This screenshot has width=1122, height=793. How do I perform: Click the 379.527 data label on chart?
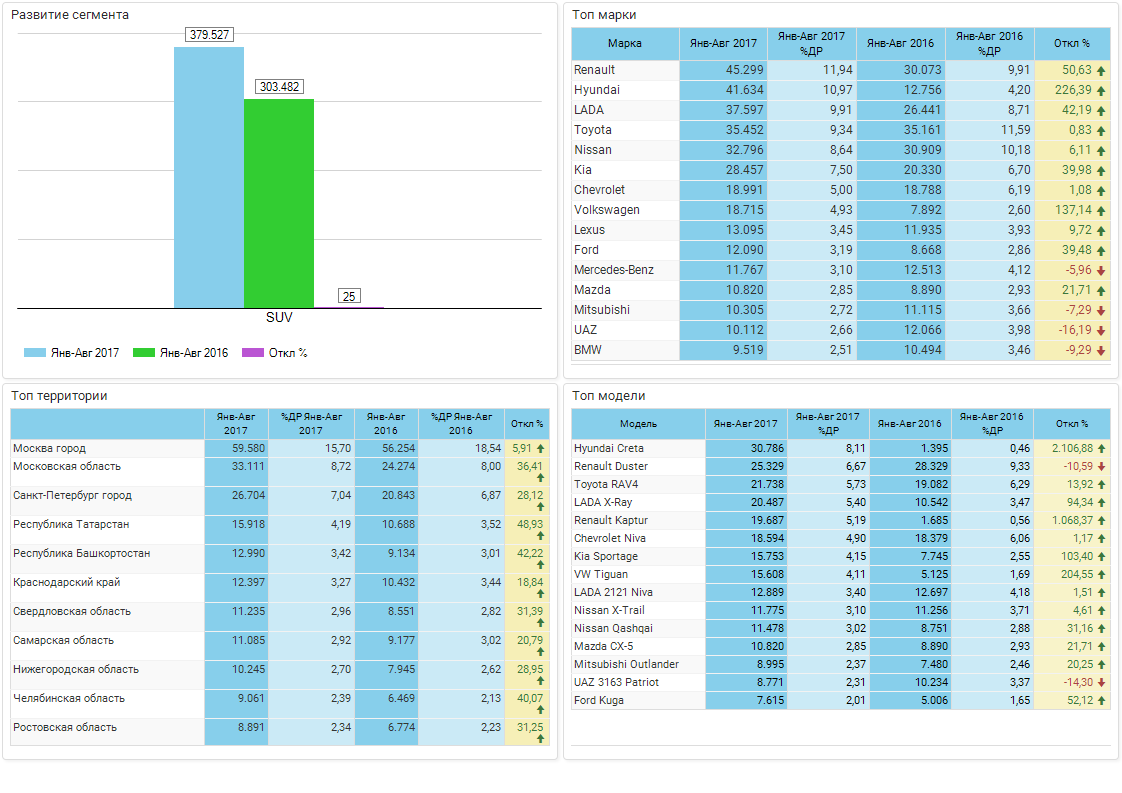tap(210, 34)
